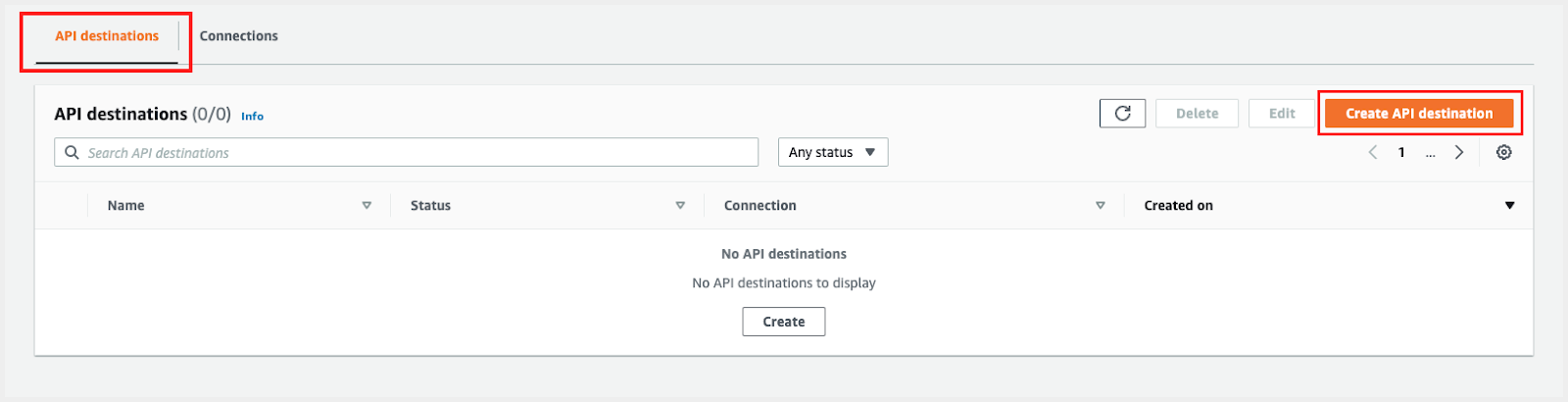Click the Delete button
Screen dimensions: 1568x402
click(1197, 114)
